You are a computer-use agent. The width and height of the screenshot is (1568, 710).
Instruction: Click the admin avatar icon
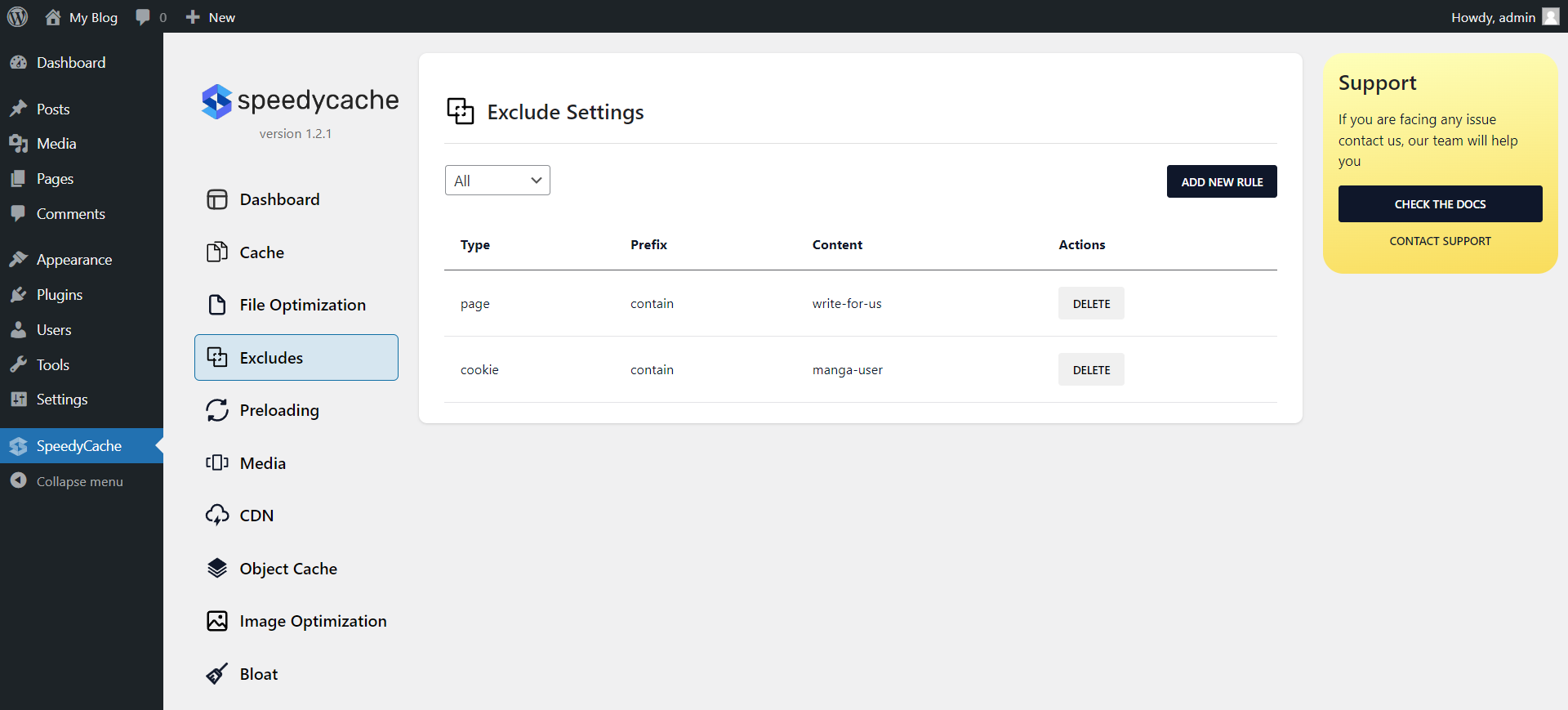pyautogui.click(x=1551, y=17)
